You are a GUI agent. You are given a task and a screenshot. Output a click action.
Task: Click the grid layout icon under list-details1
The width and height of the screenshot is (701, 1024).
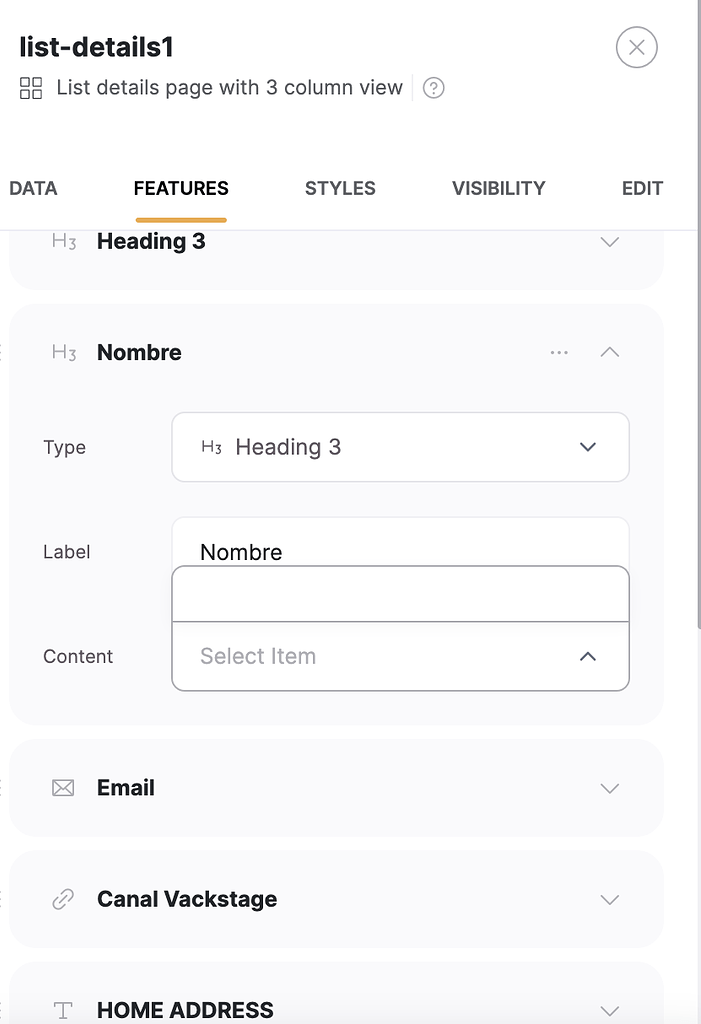click(x=30, y=88)
